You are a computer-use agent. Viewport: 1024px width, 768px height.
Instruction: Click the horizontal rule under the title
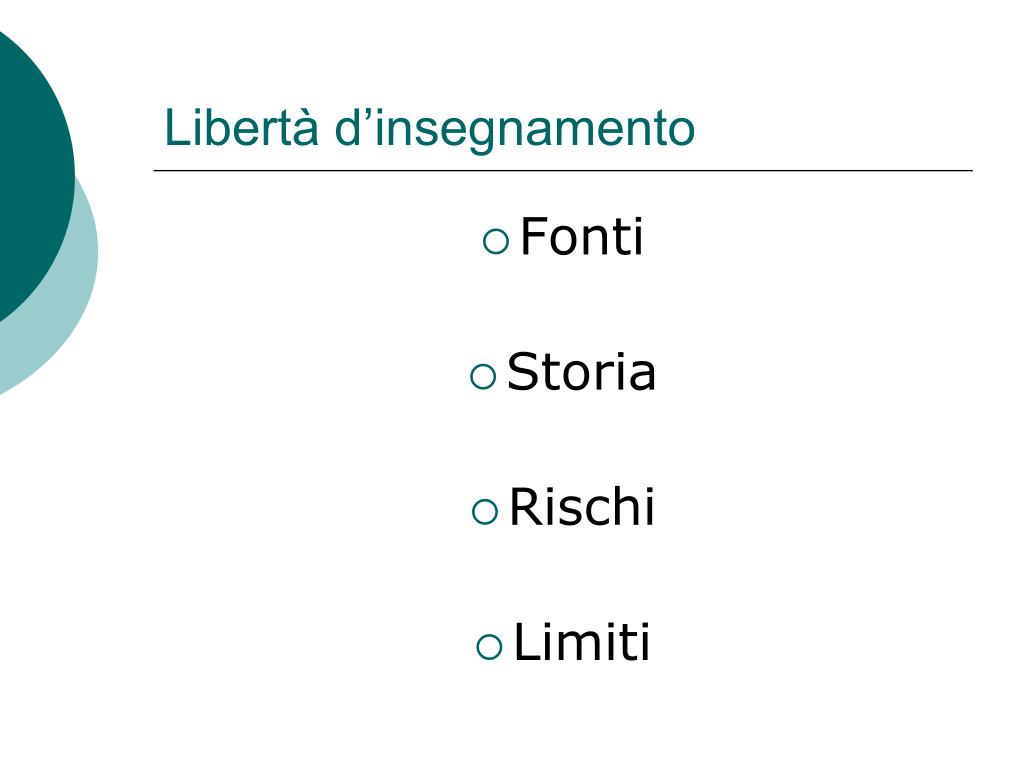click(x=563, y=170)
